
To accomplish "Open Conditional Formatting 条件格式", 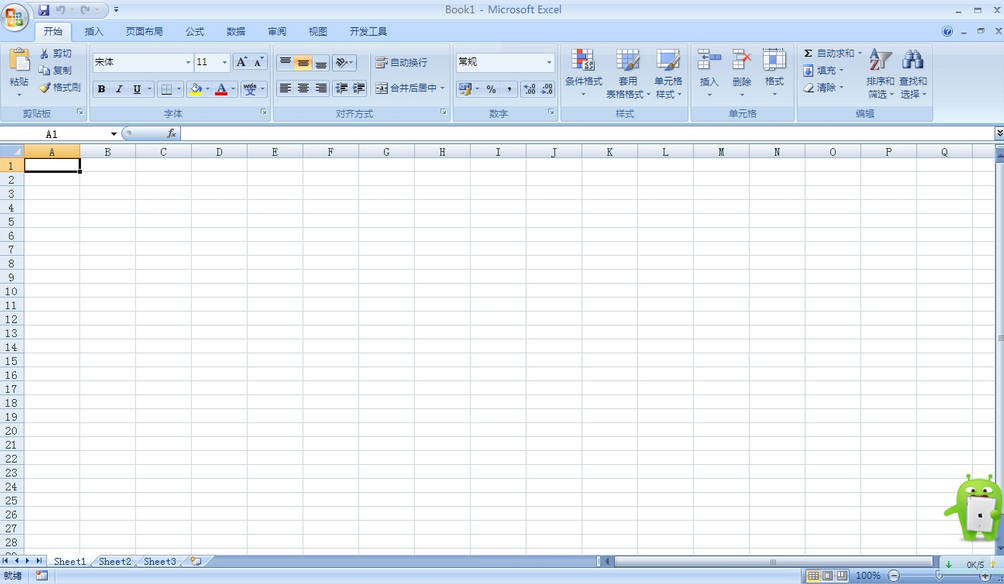I will click(x=583, y=73).
